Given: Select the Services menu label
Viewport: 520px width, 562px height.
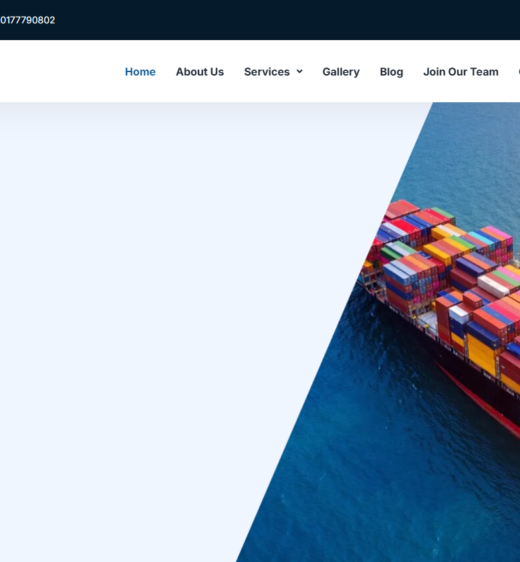Looking at the screenshot, I should tap(267, 72).
